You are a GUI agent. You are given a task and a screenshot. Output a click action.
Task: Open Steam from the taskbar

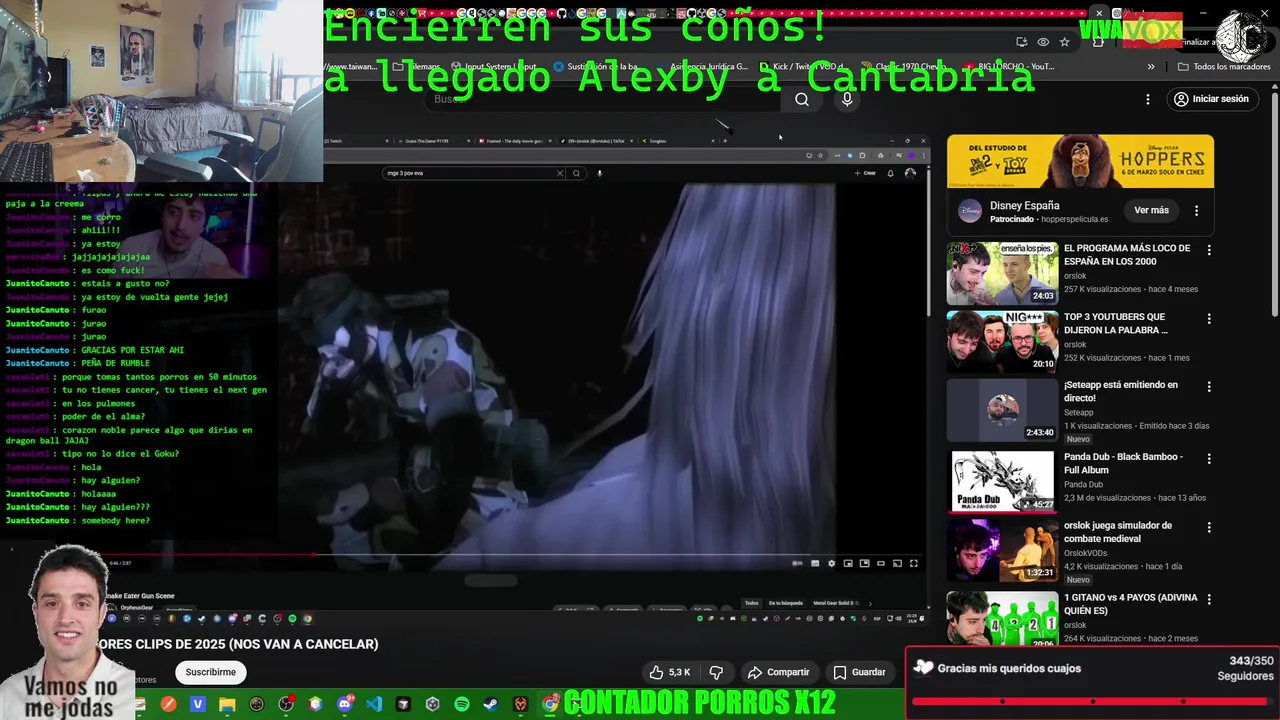[491, 704]
